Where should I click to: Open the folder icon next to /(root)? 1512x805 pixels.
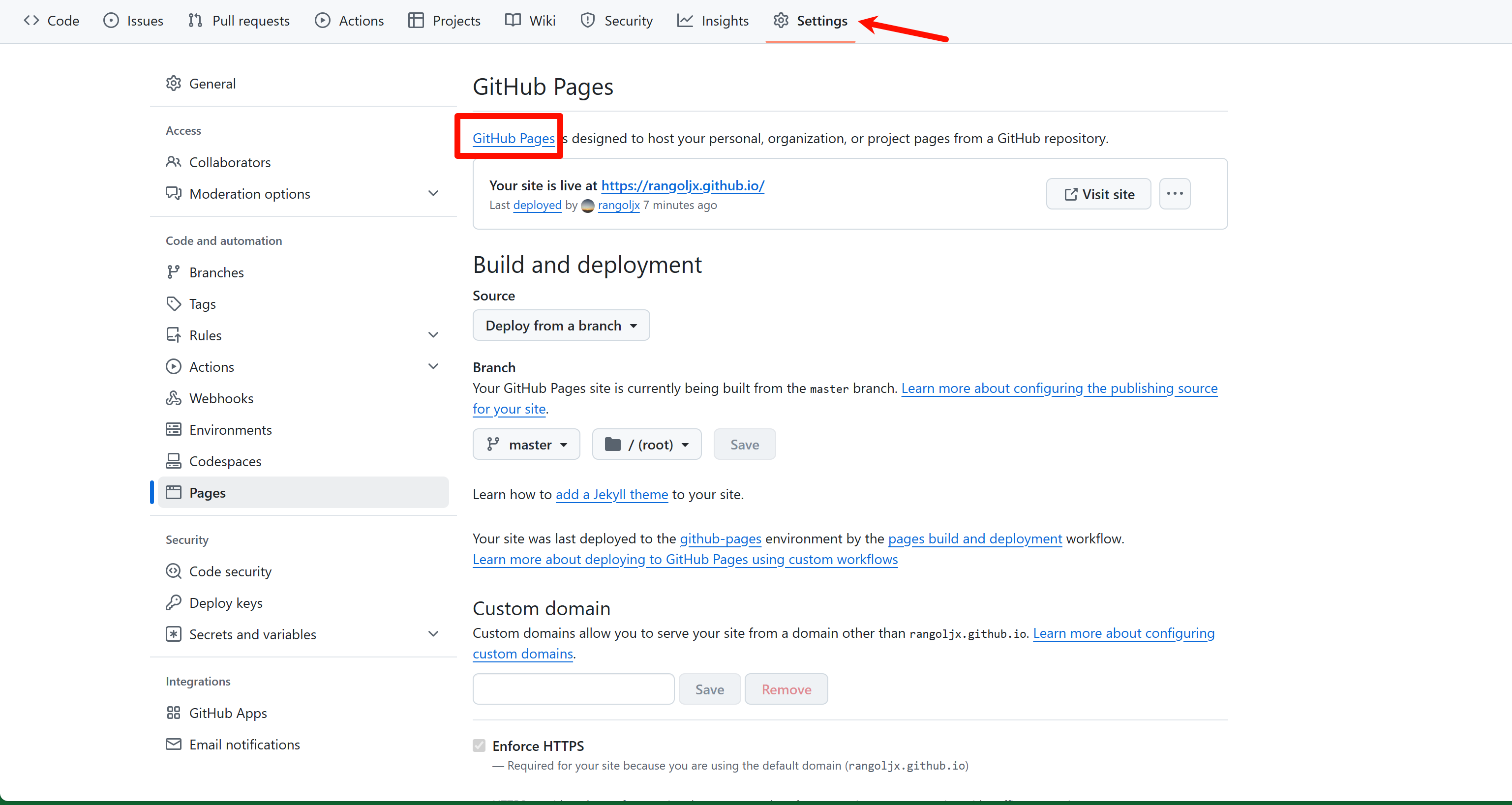(612, 444)
